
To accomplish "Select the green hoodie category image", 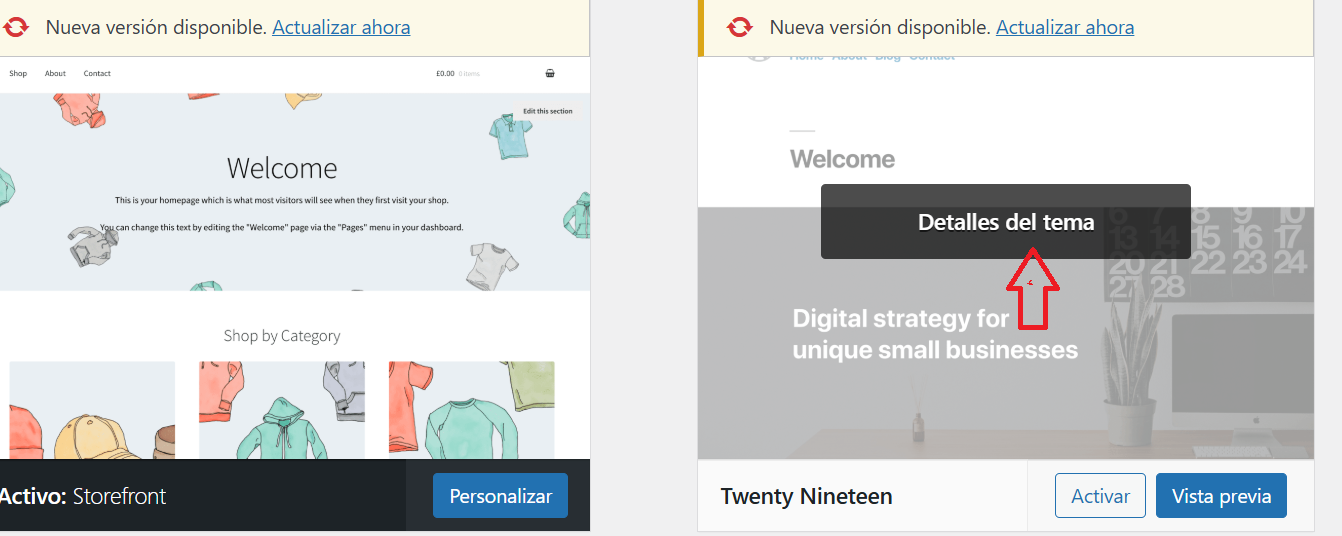I will [281, 410].
